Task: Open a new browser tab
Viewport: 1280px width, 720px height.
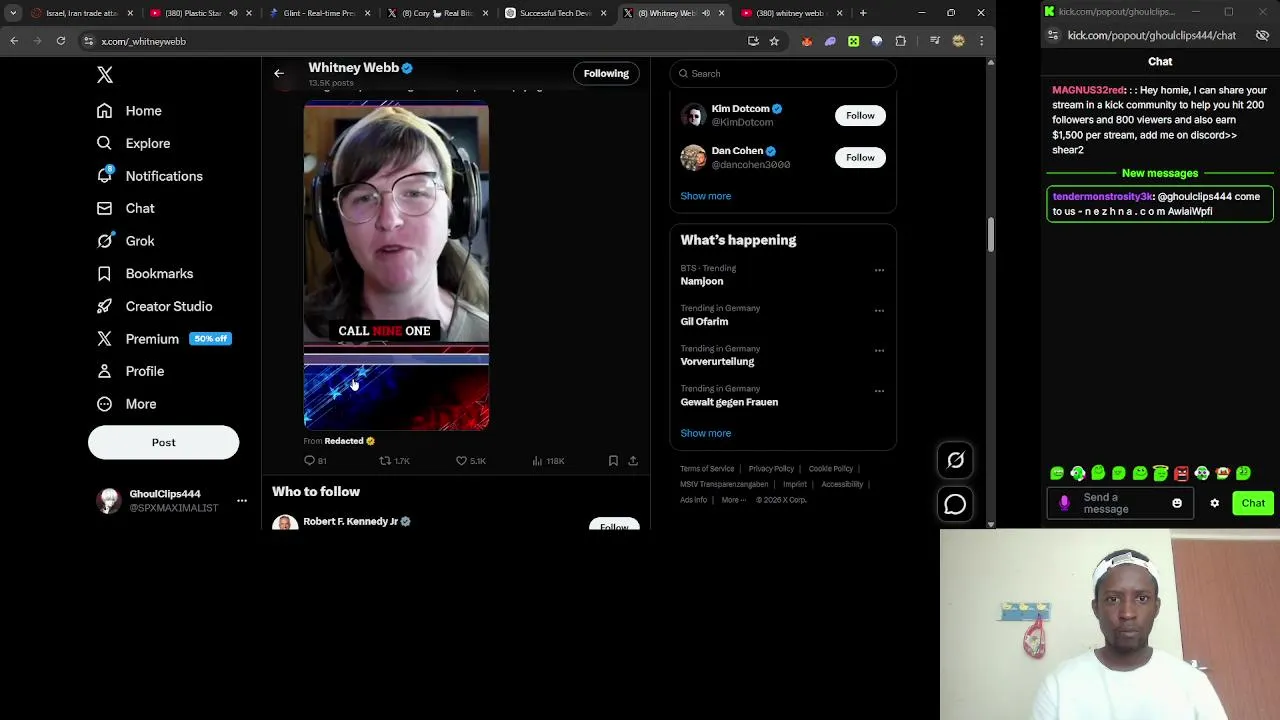Action: click(863, 13)
